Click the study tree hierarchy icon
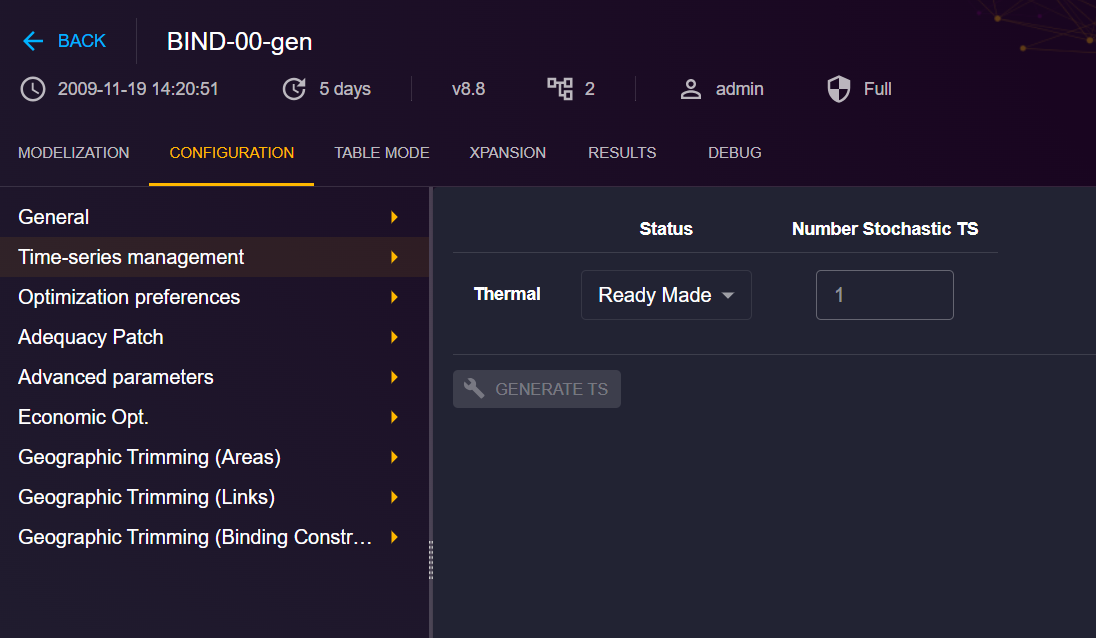The image size is (1096, 638). [560, 89]
